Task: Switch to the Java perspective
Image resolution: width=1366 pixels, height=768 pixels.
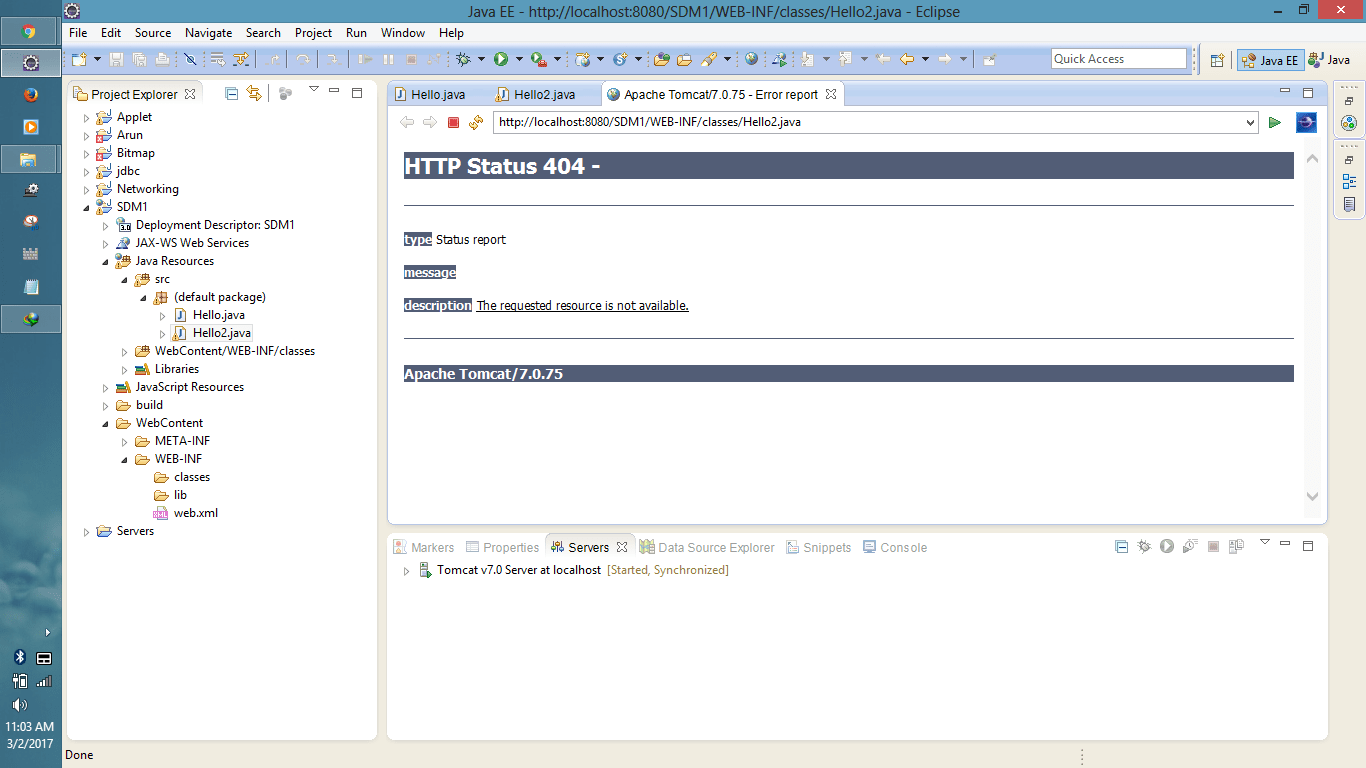Action: [1329, 60]
